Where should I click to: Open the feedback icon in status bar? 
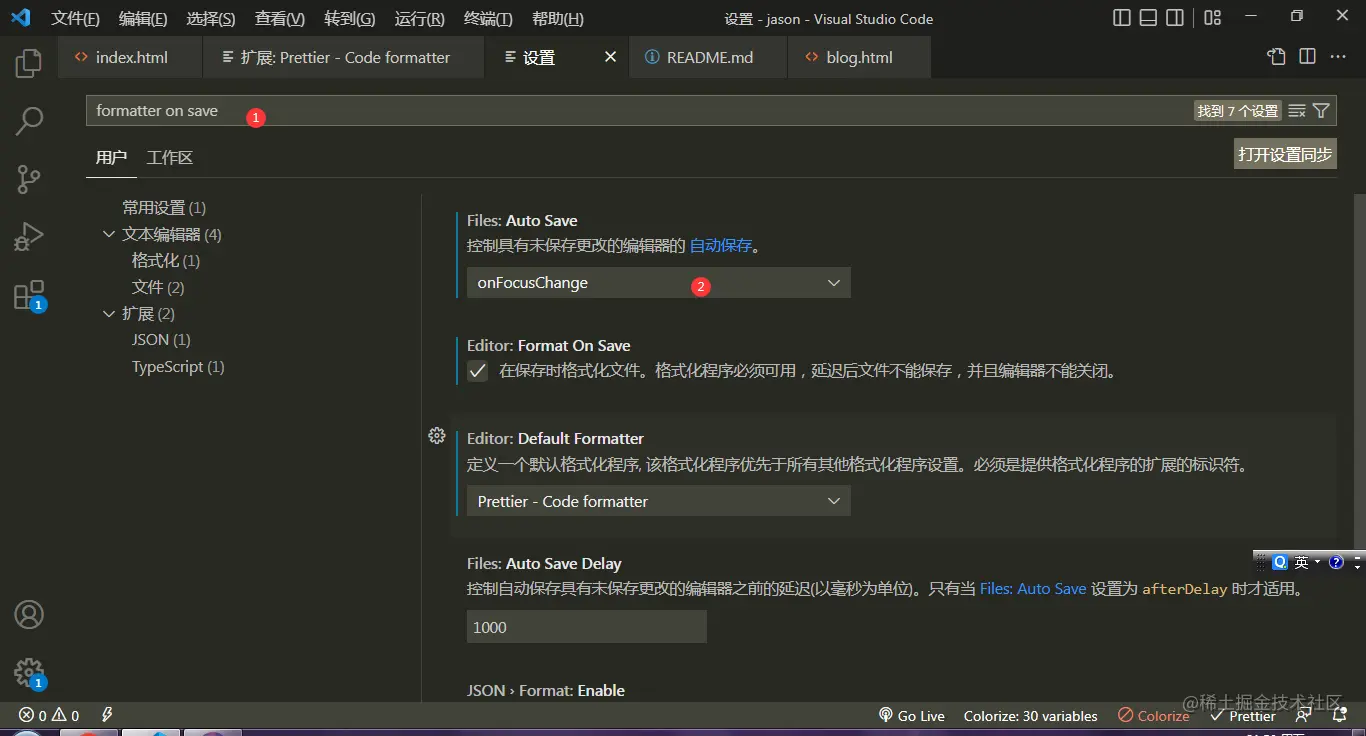[x=1303, y=715]
